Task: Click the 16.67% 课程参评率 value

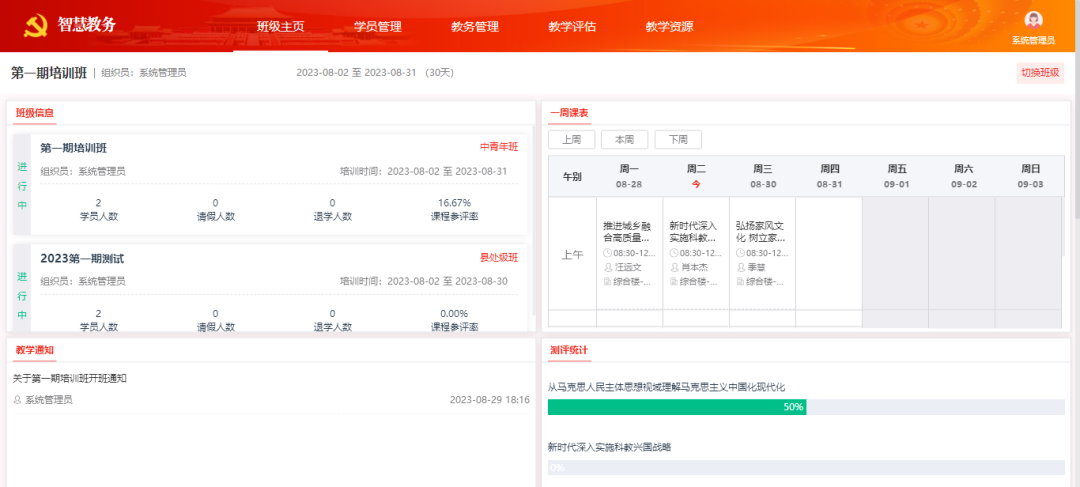Action: tap(455, 203)
